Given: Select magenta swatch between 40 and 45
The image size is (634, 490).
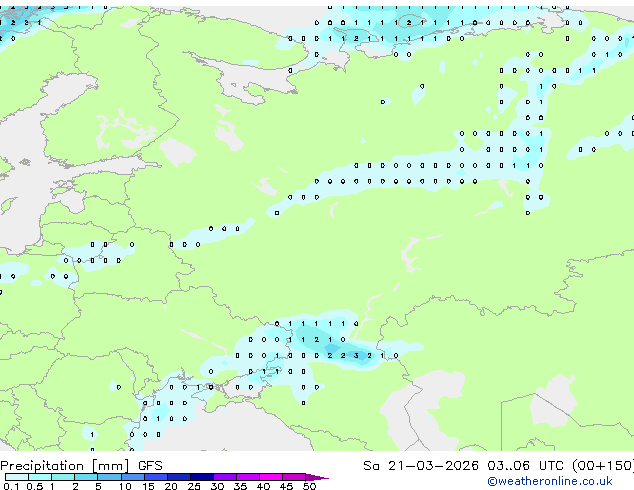Looking at the screenshot, I should (x=271, y=477).
